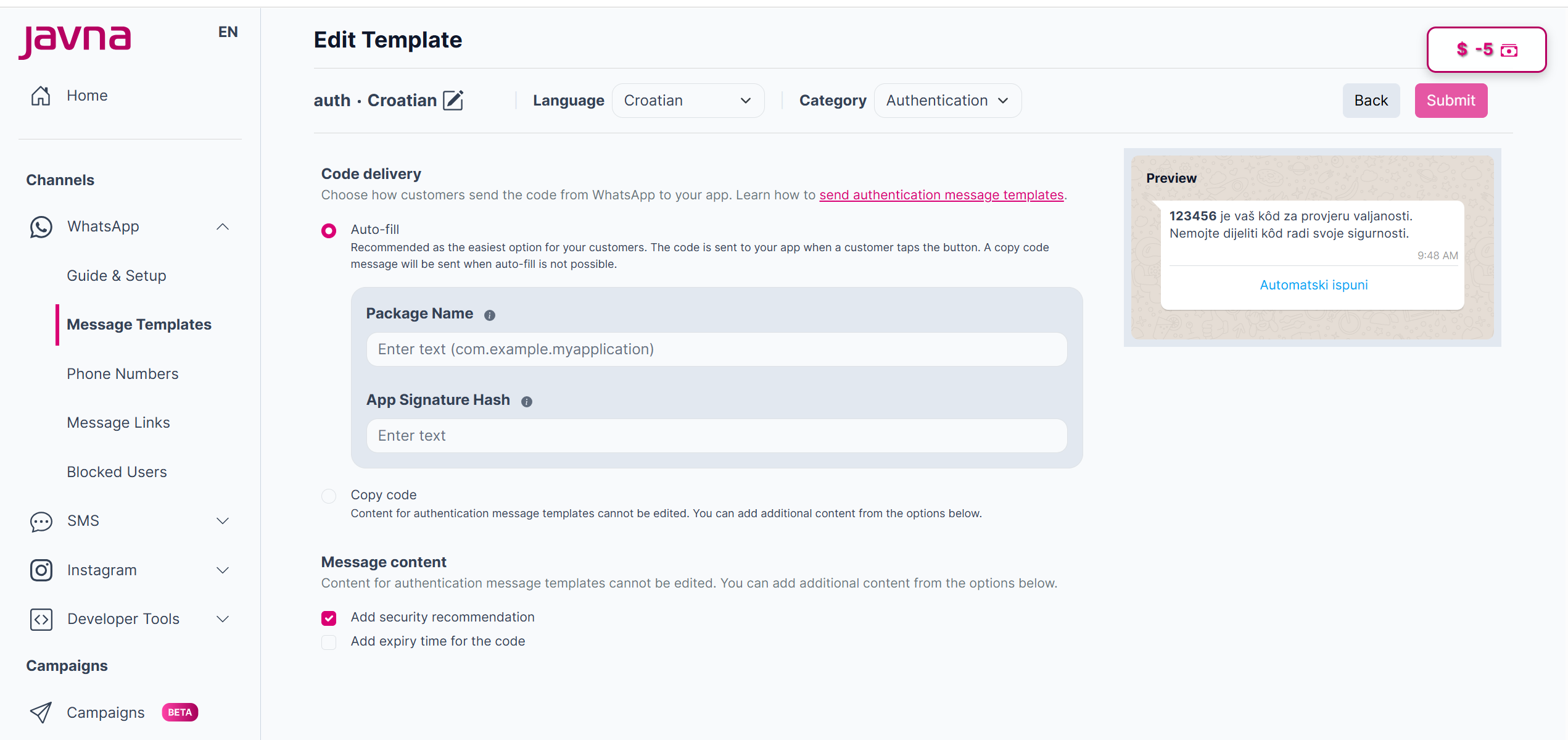Open send authentication message templates link

point(941,195)
